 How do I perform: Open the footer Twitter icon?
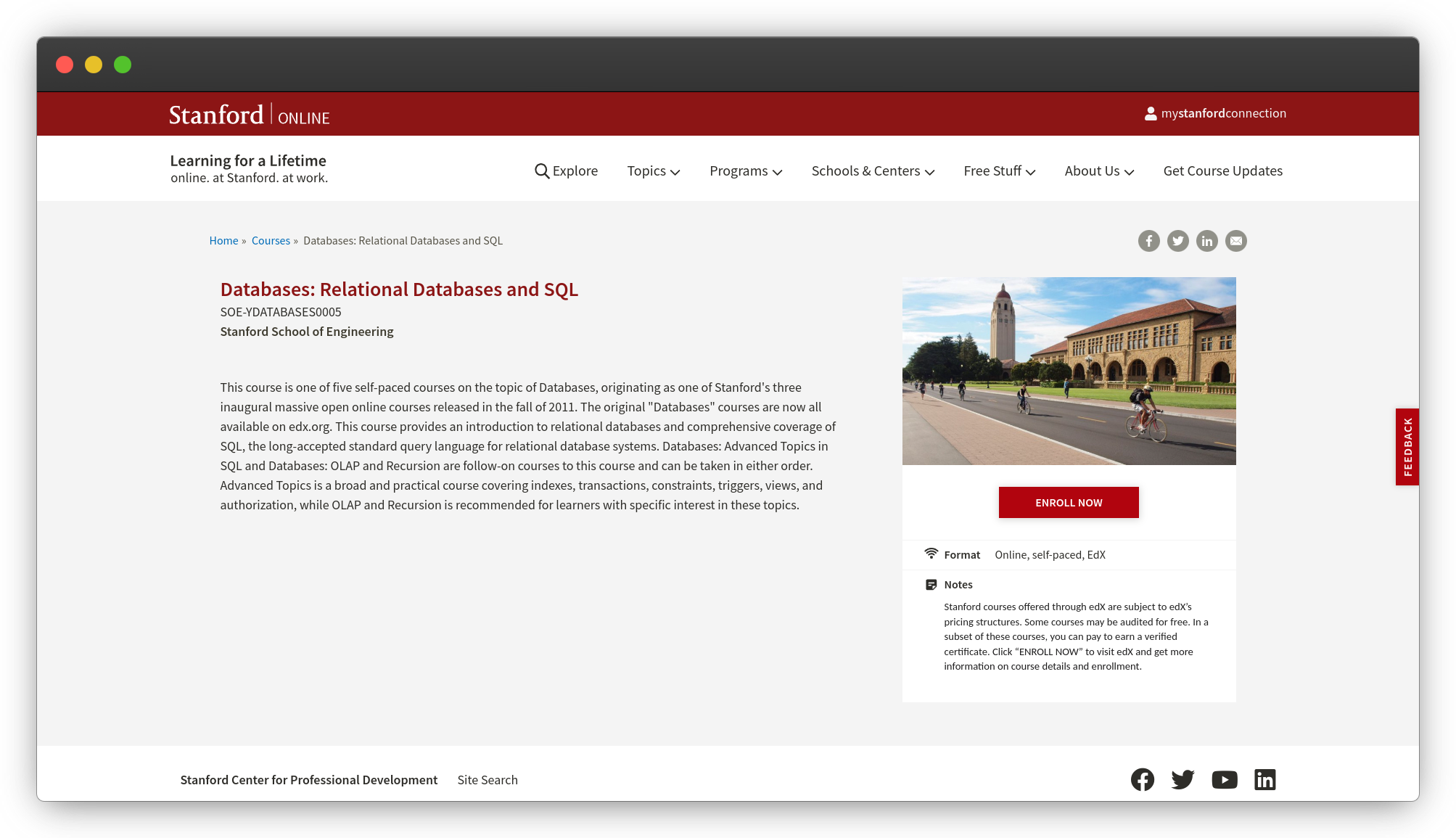1183,780
